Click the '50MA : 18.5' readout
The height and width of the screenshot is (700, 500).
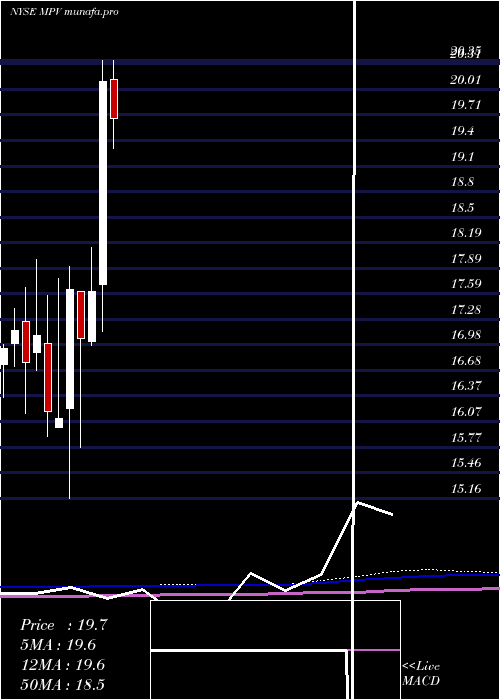63,685
